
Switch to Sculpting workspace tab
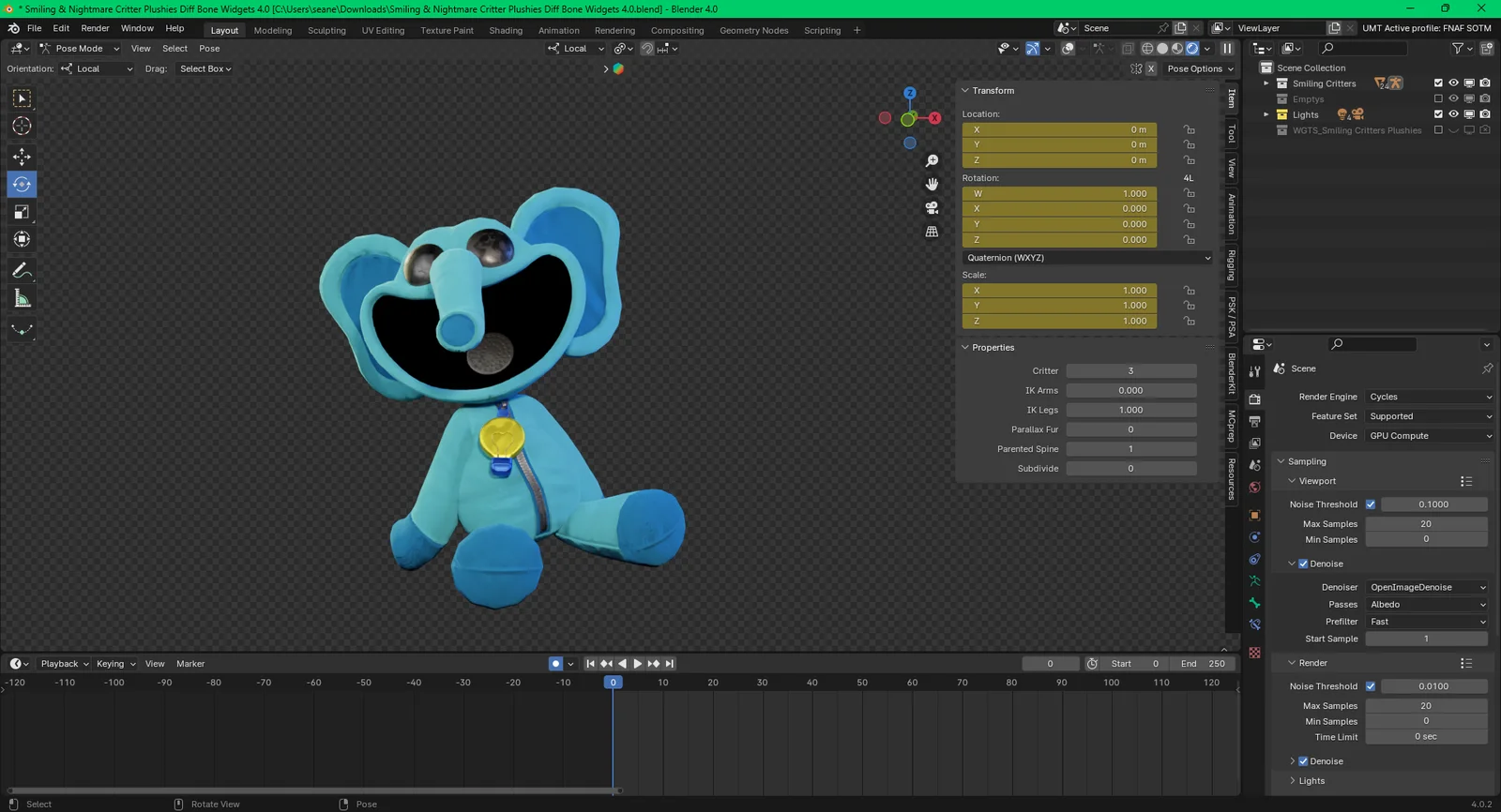(x=326, y=30)
